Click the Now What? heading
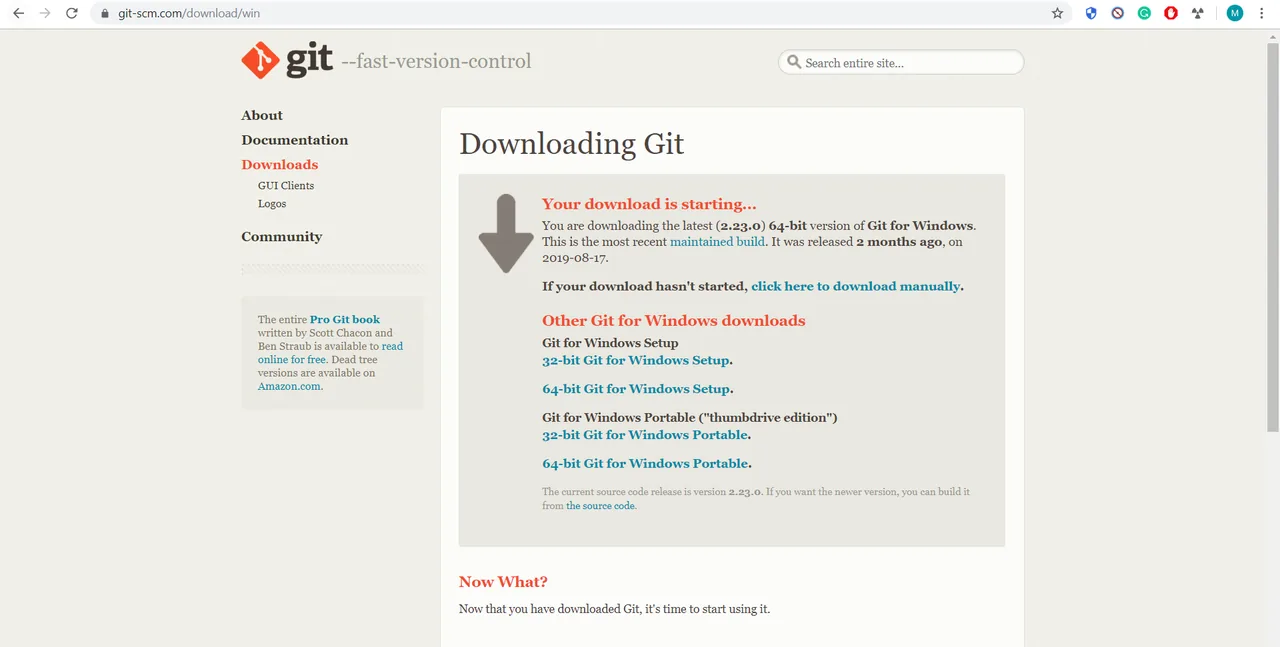The width and height of the screenshot is (1280, 647). click(503, 582)
